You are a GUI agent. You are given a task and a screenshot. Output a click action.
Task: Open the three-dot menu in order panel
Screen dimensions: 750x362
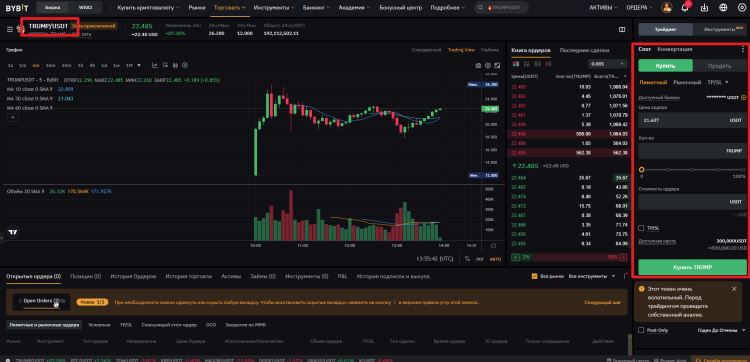(742, 49)
